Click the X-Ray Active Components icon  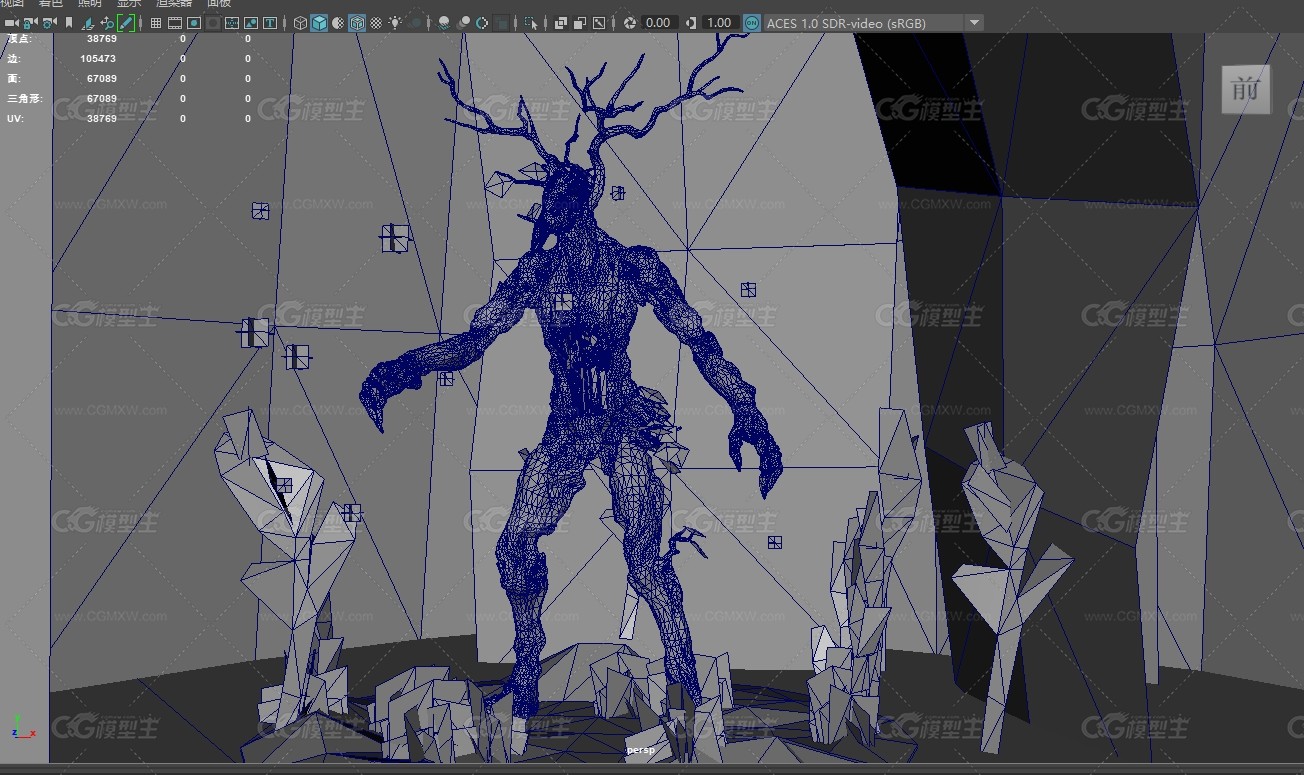point(579,23)
